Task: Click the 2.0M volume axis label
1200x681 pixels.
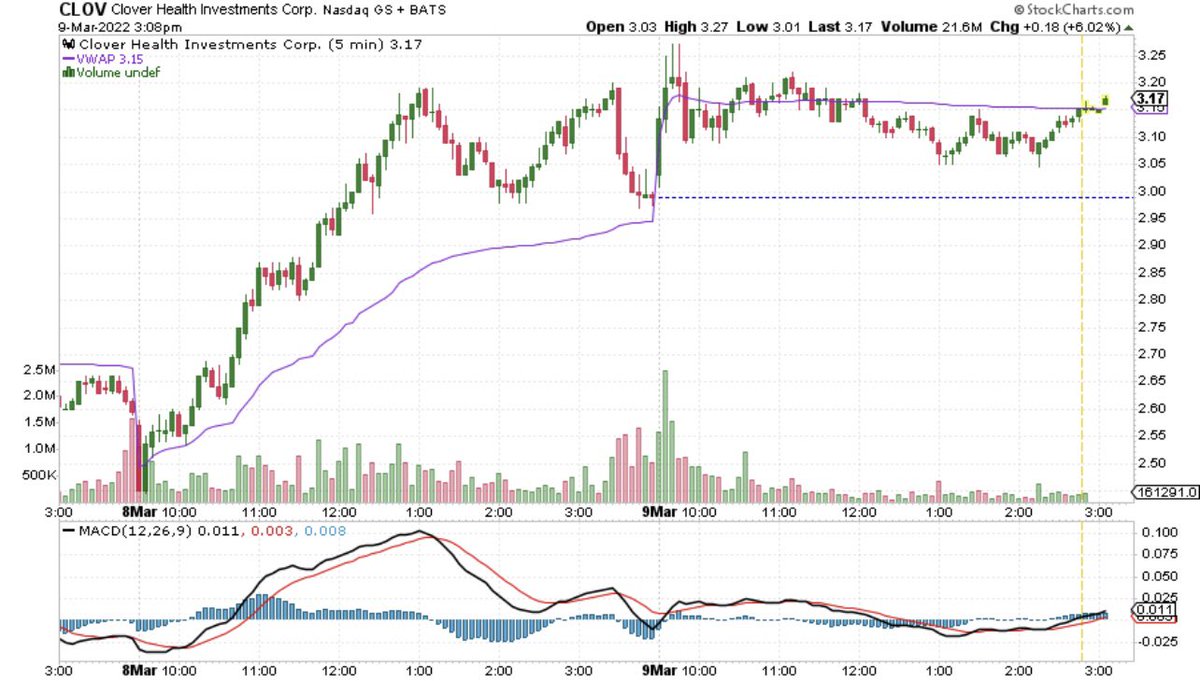Action: tap(41, 395)
